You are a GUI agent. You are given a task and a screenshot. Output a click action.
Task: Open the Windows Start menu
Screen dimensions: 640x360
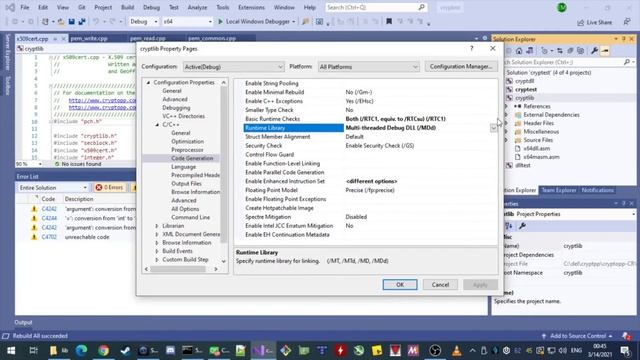tap(11, 350)
